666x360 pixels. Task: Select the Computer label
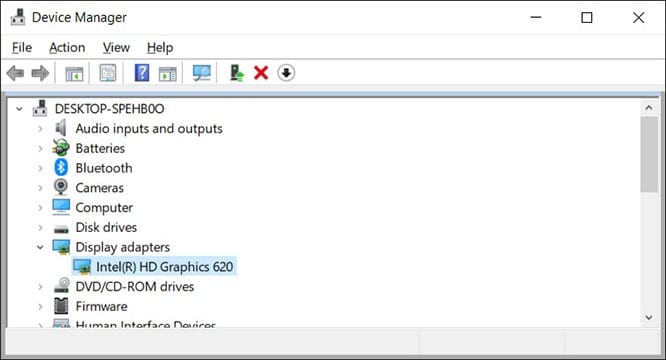pos(104,208)
